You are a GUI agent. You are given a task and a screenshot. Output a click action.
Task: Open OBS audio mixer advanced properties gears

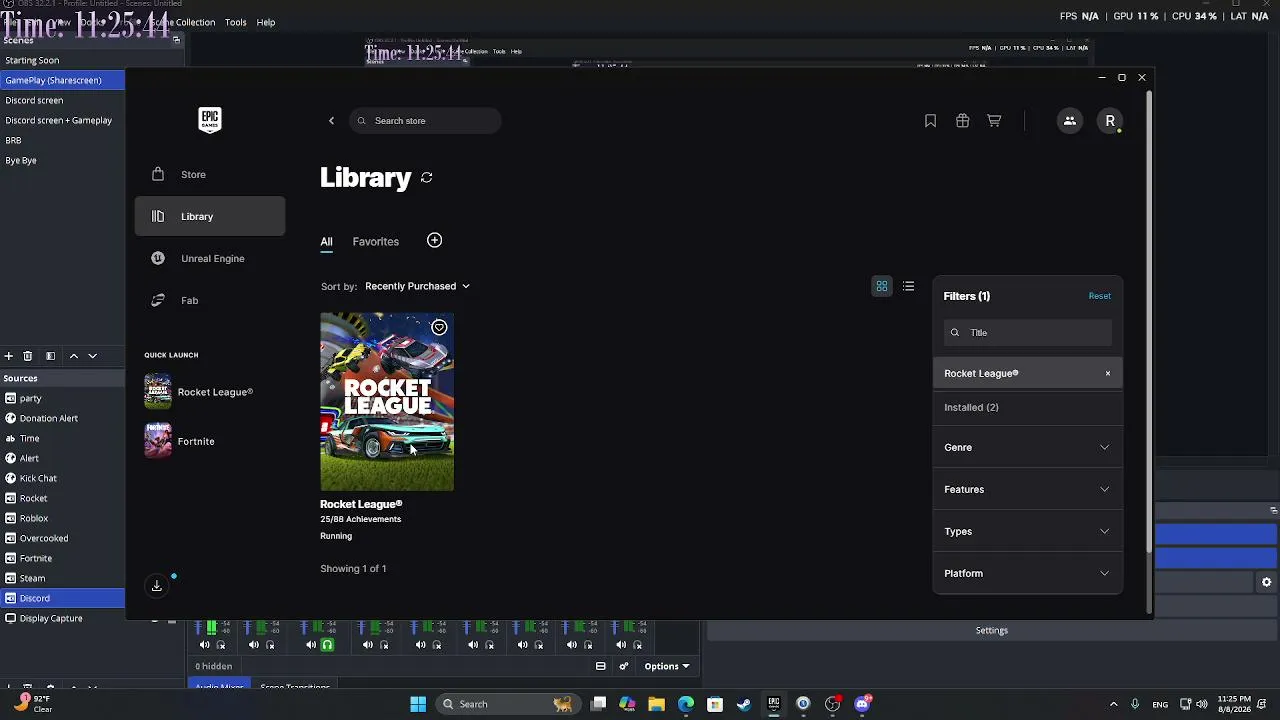624,666
